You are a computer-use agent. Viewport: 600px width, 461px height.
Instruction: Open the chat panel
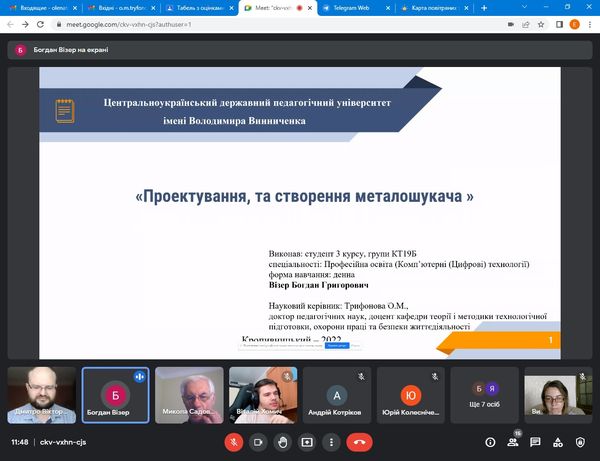[x=535, y=443]
